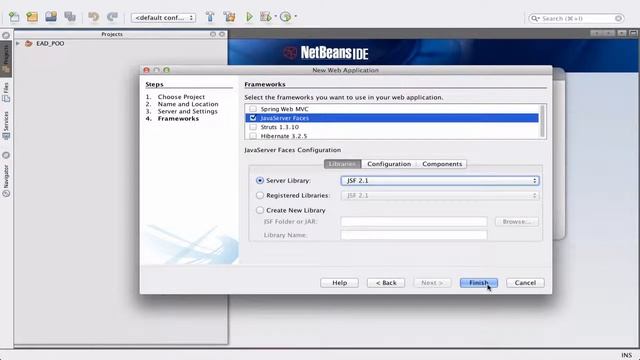
Task: Enable the Struts 1.3.10 checkbox
Action: [253, 127]
